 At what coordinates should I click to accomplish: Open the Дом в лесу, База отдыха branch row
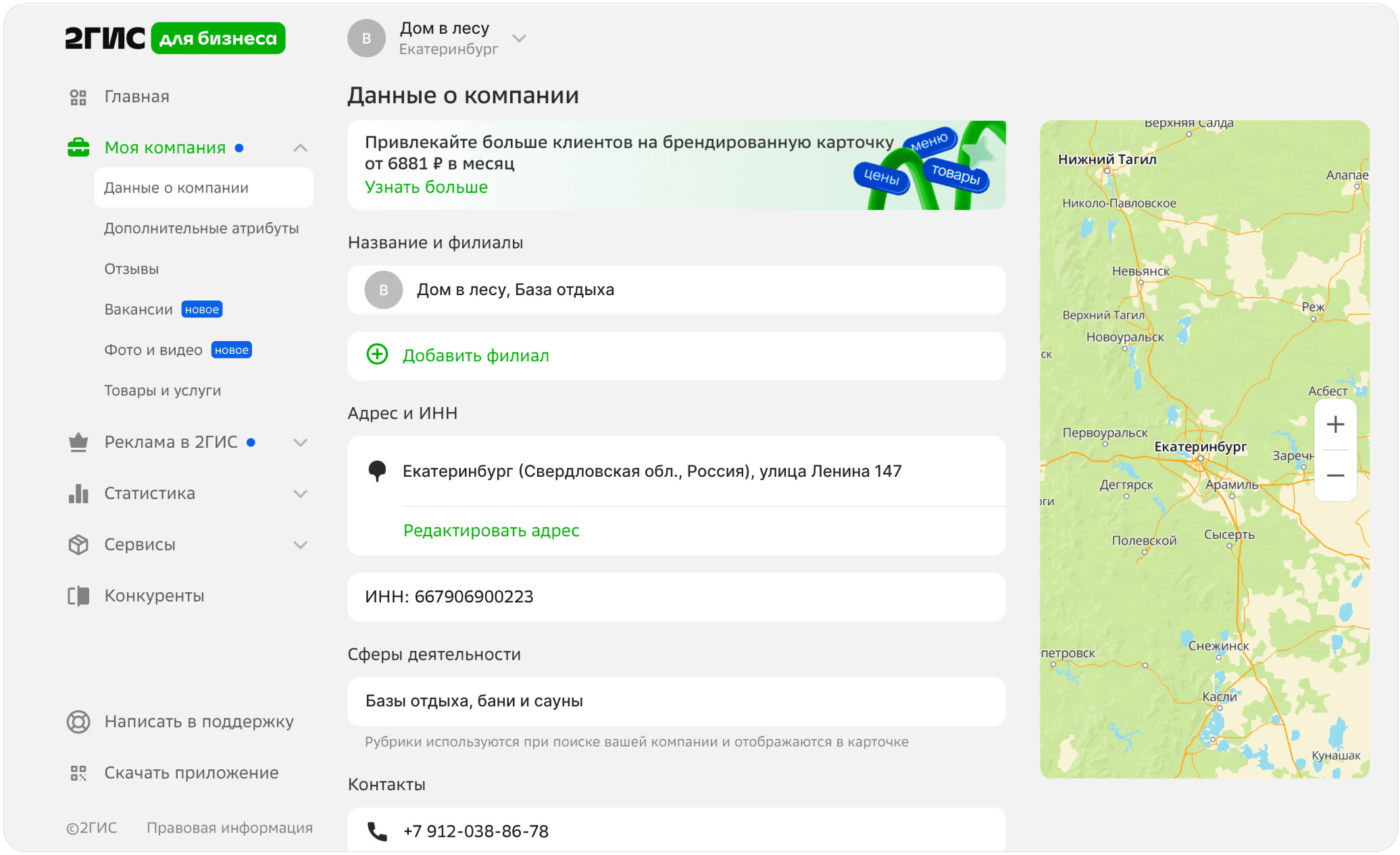coord(676,290)
